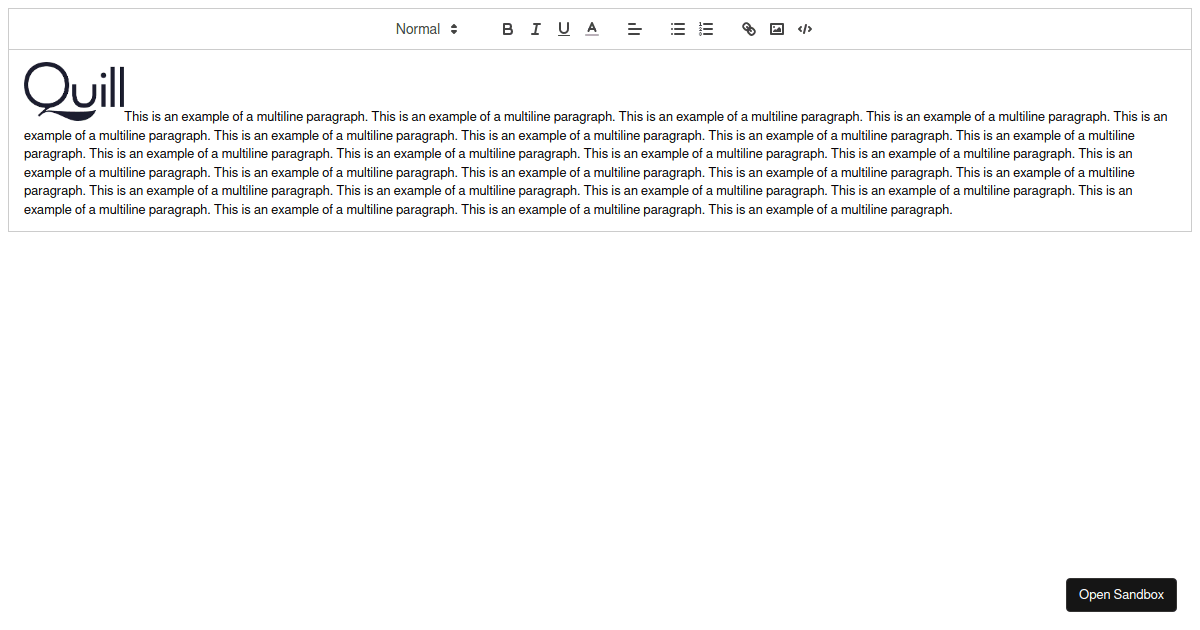1200x630 pixels.
Task: Select the Quill logo image in the editor
Action: click(74, 90)
